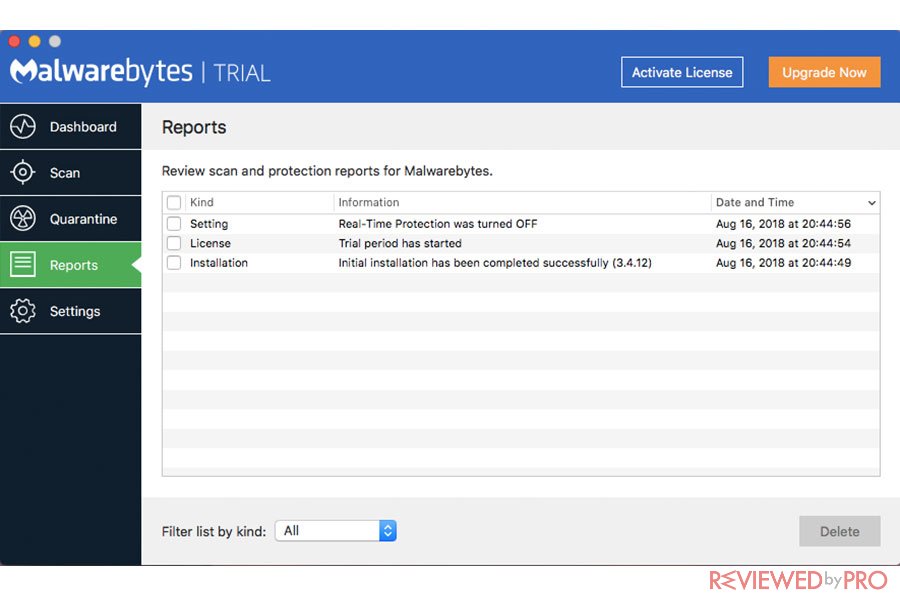Click the 'Setting' kind cell
900x600 pixels.
click(x=209, y=224)
